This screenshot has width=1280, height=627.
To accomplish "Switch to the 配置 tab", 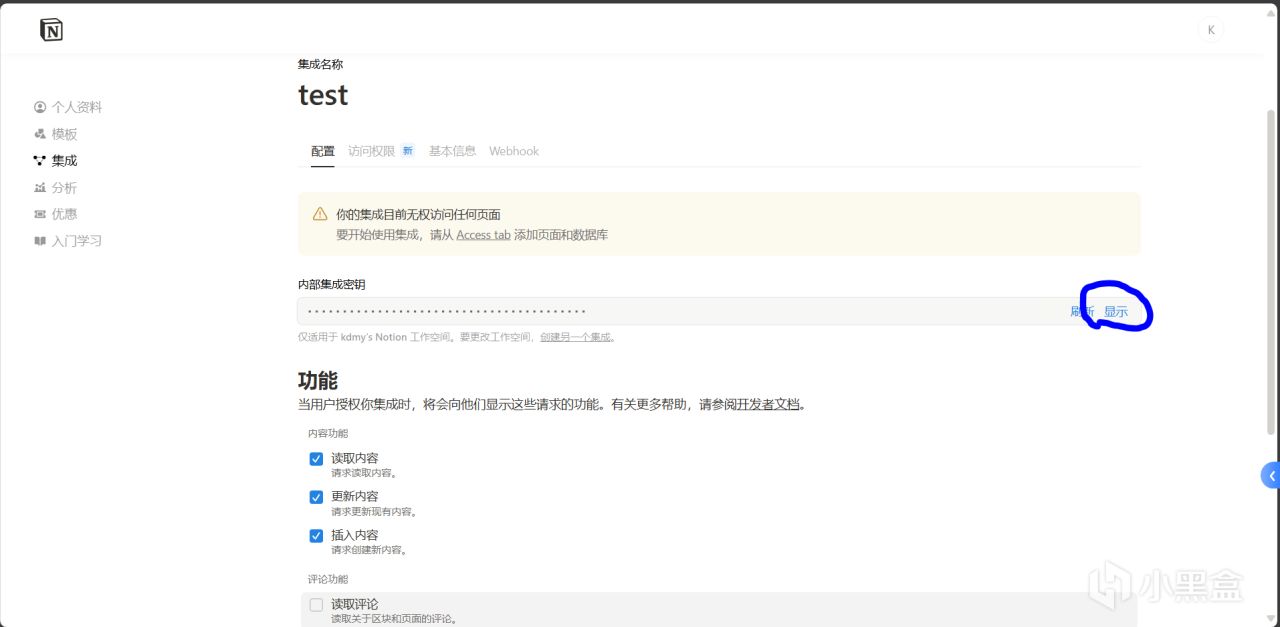I will click(323, 151).
